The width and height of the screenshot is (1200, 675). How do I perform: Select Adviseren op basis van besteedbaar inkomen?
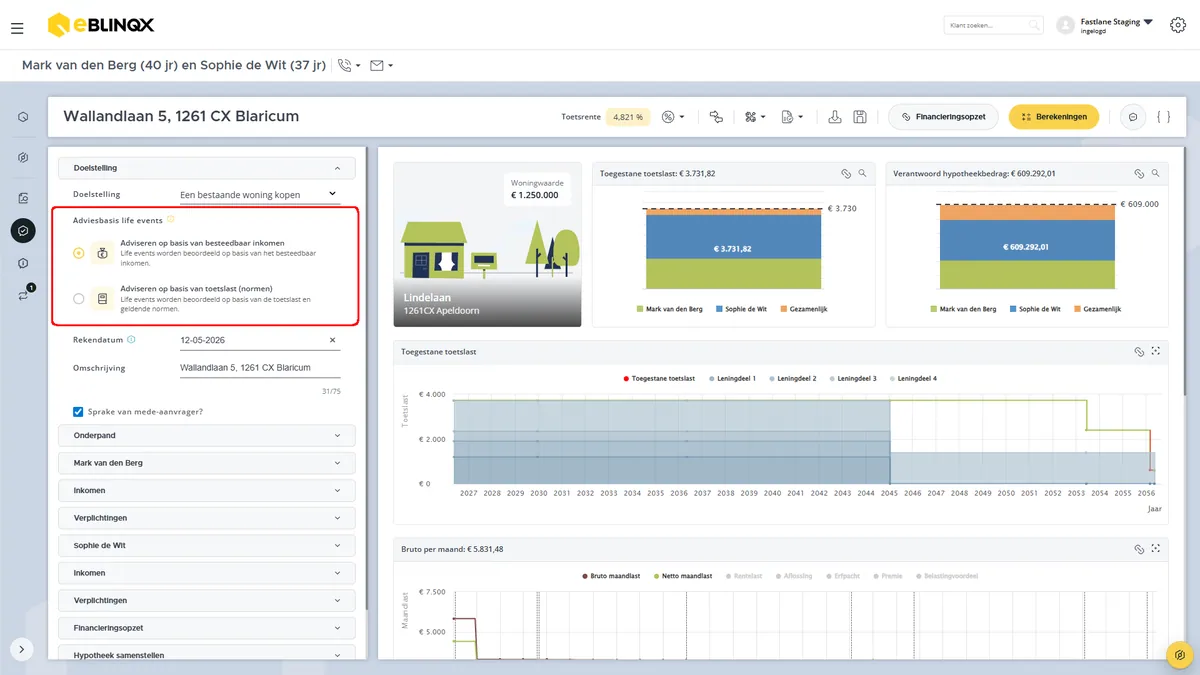[79, 254]
